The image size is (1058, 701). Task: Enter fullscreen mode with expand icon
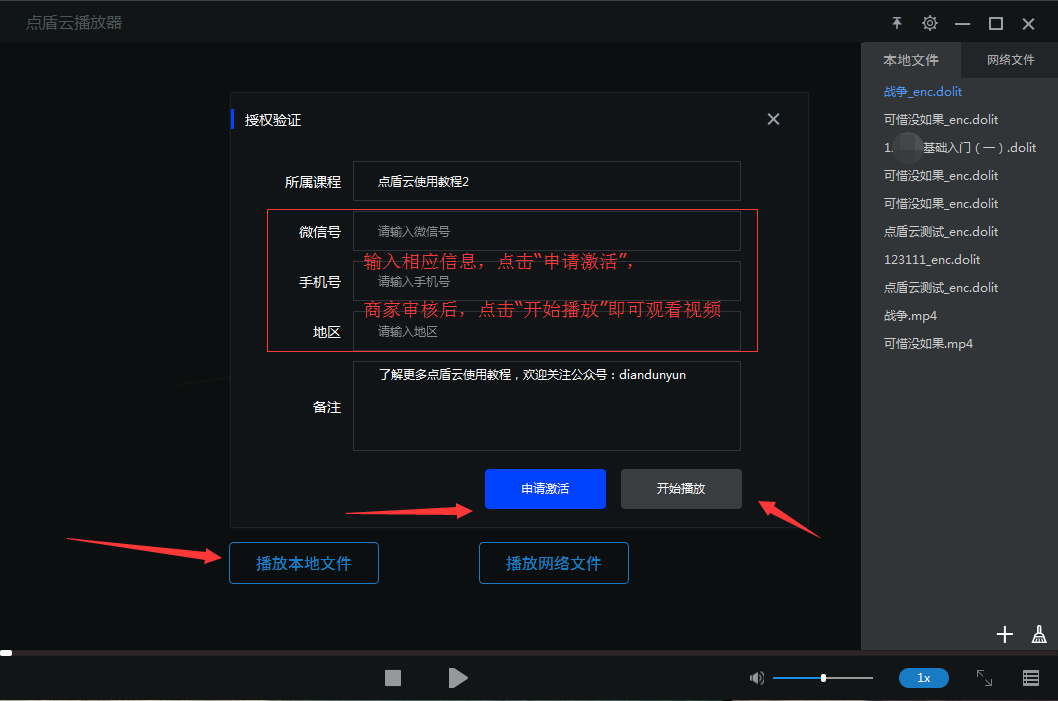coord(985,678)
